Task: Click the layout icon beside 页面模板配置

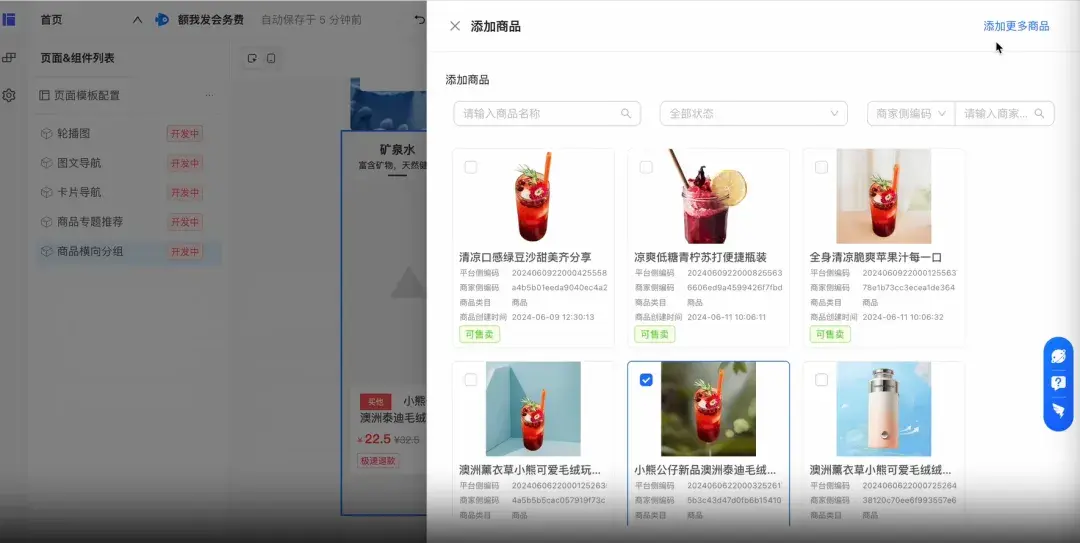Action: (44, 95)
